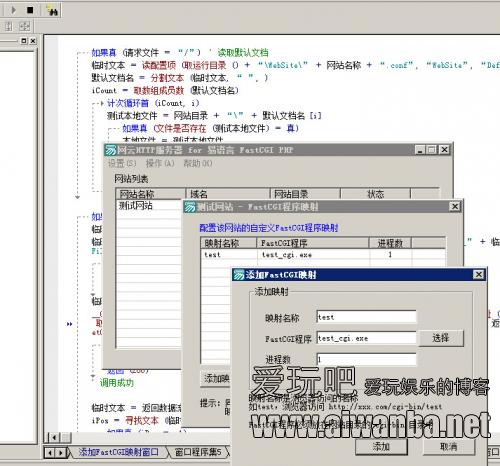Click the 计次循环首 (iCount, i) code line
Image resolution: width=500 pixels, height=466 pixels.
point(153,103)
